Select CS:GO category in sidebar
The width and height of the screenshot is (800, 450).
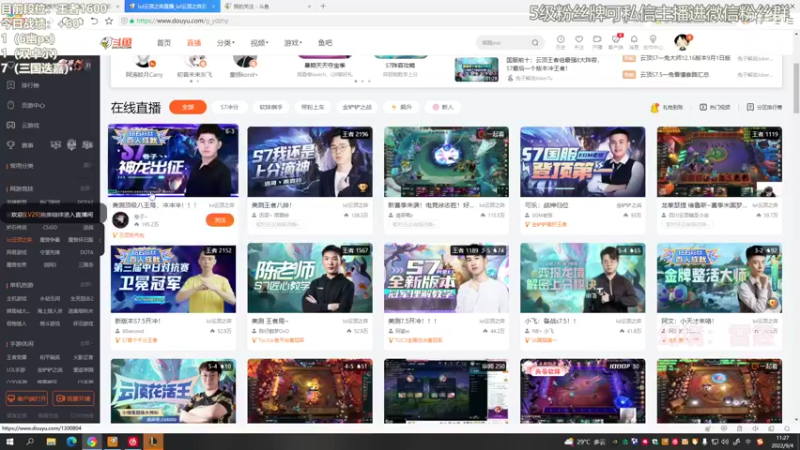(x=50, y=228)
